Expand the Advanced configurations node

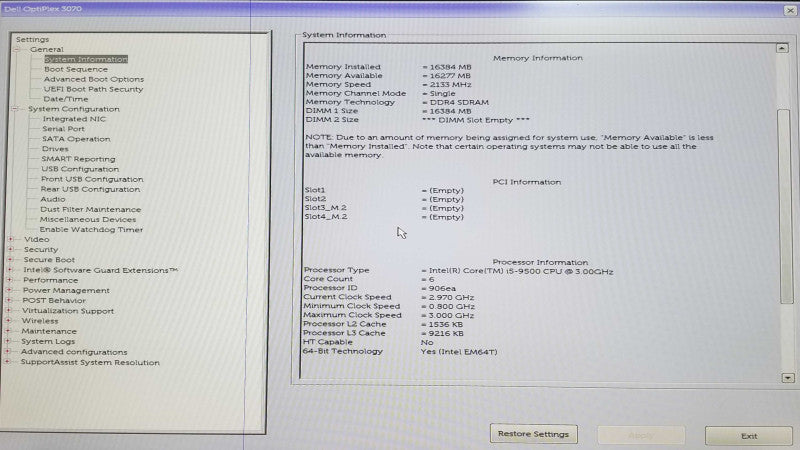click(x=8, y=352)
